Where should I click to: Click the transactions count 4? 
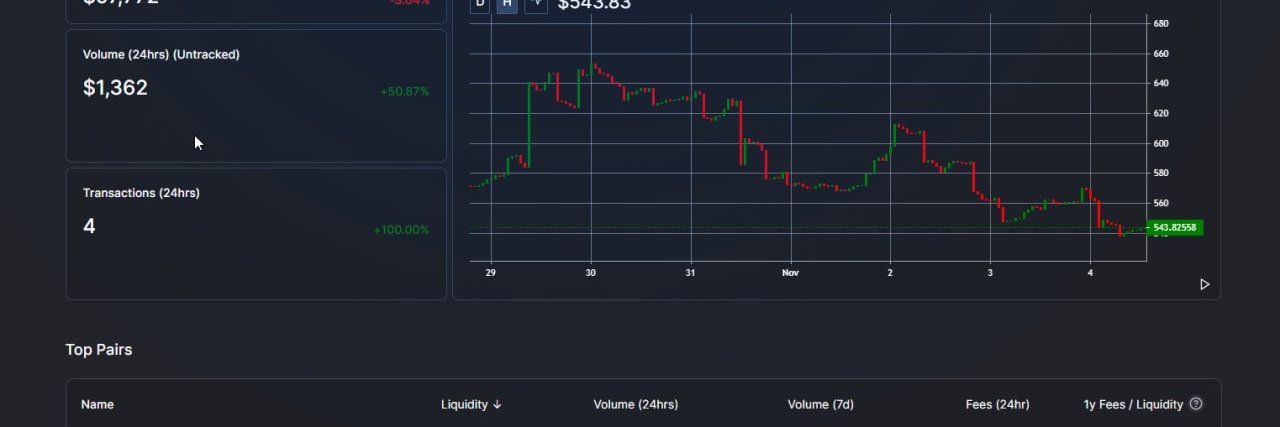89,226
